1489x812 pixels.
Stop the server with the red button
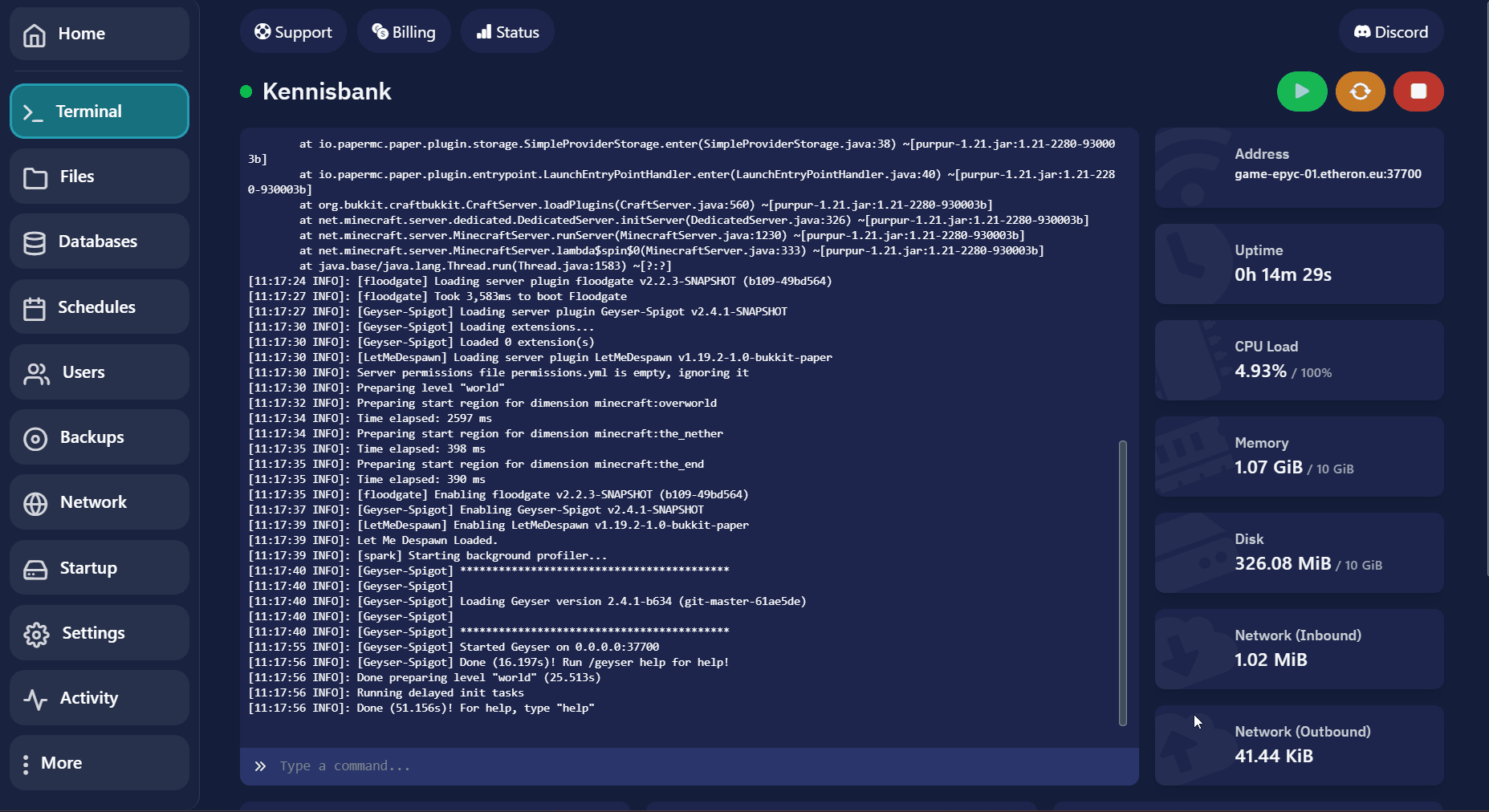point(1418,91)
